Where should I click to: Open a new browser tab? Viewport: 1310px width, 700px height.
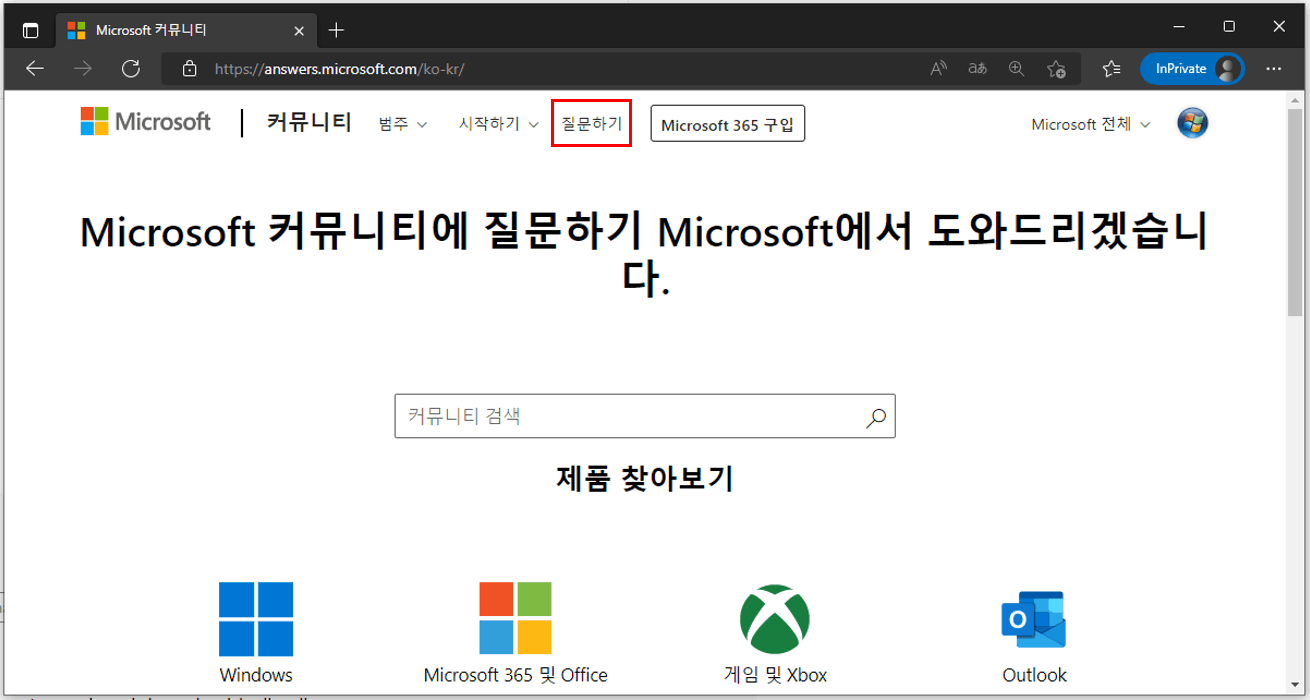click(336, 30)
